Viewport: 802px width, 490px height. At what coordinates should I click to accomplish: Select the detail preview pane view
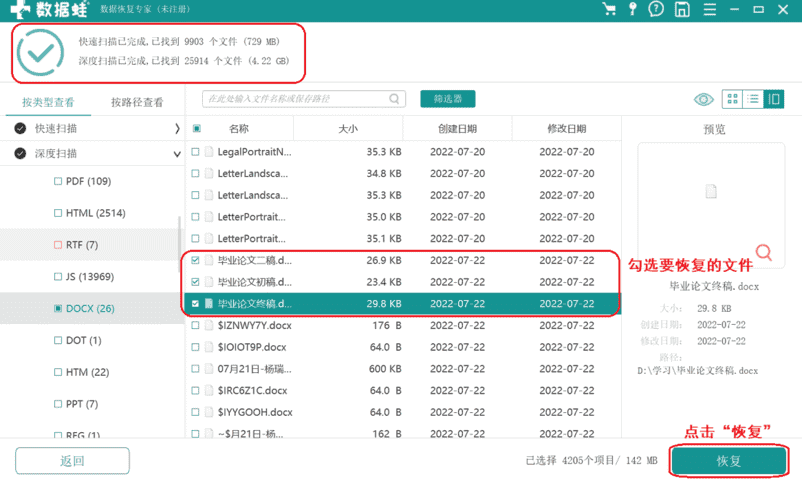[774, 99]
